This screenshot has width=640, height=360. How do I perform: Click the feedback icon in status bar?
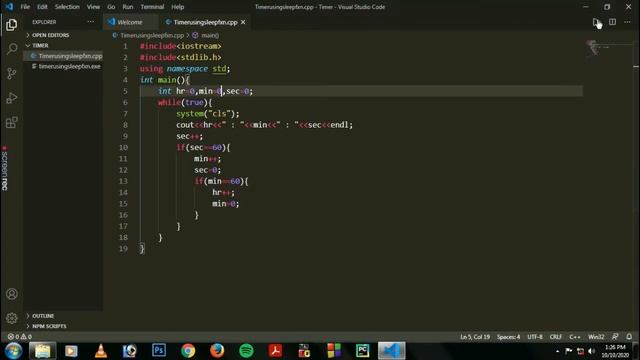[615, 337]
